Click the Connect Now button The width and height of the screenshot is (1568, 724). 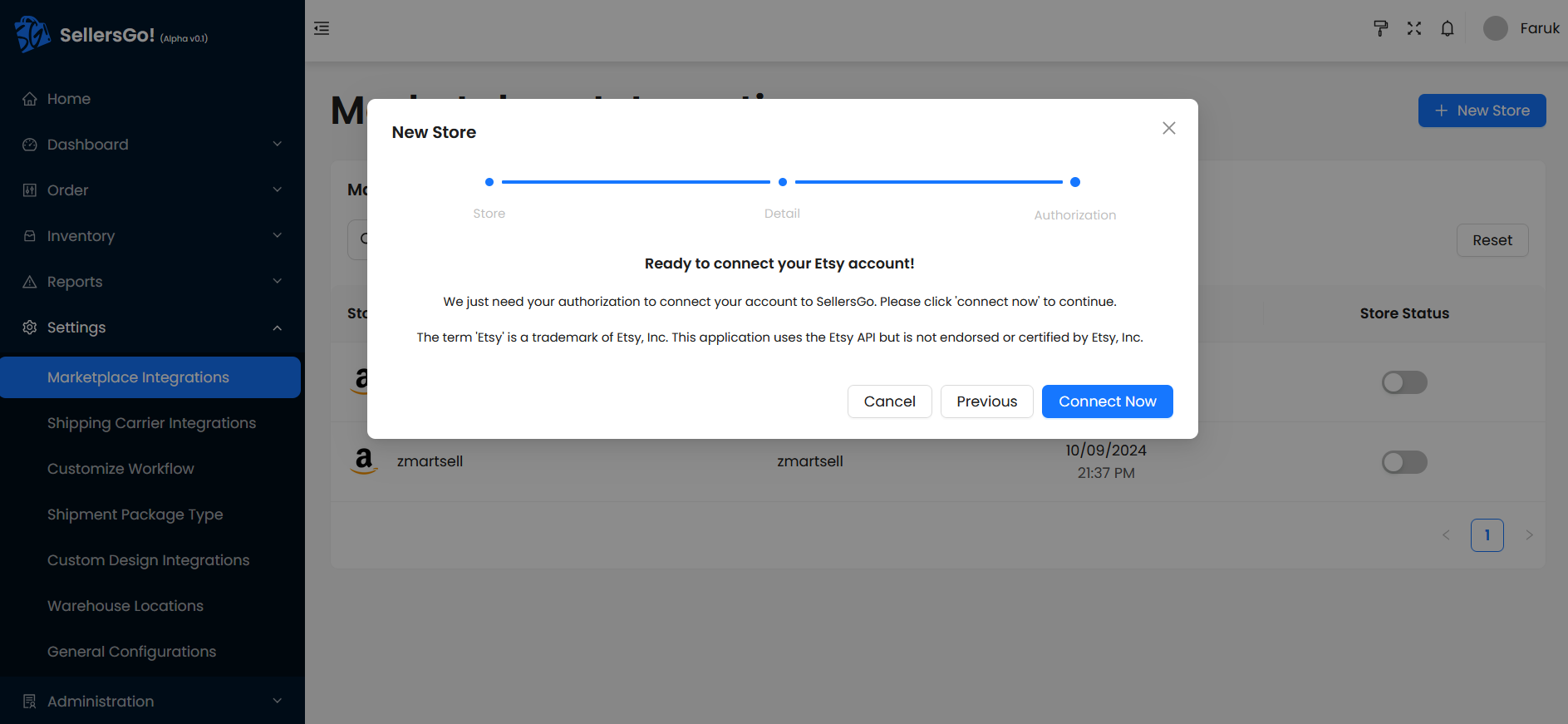click(1107, 401)
